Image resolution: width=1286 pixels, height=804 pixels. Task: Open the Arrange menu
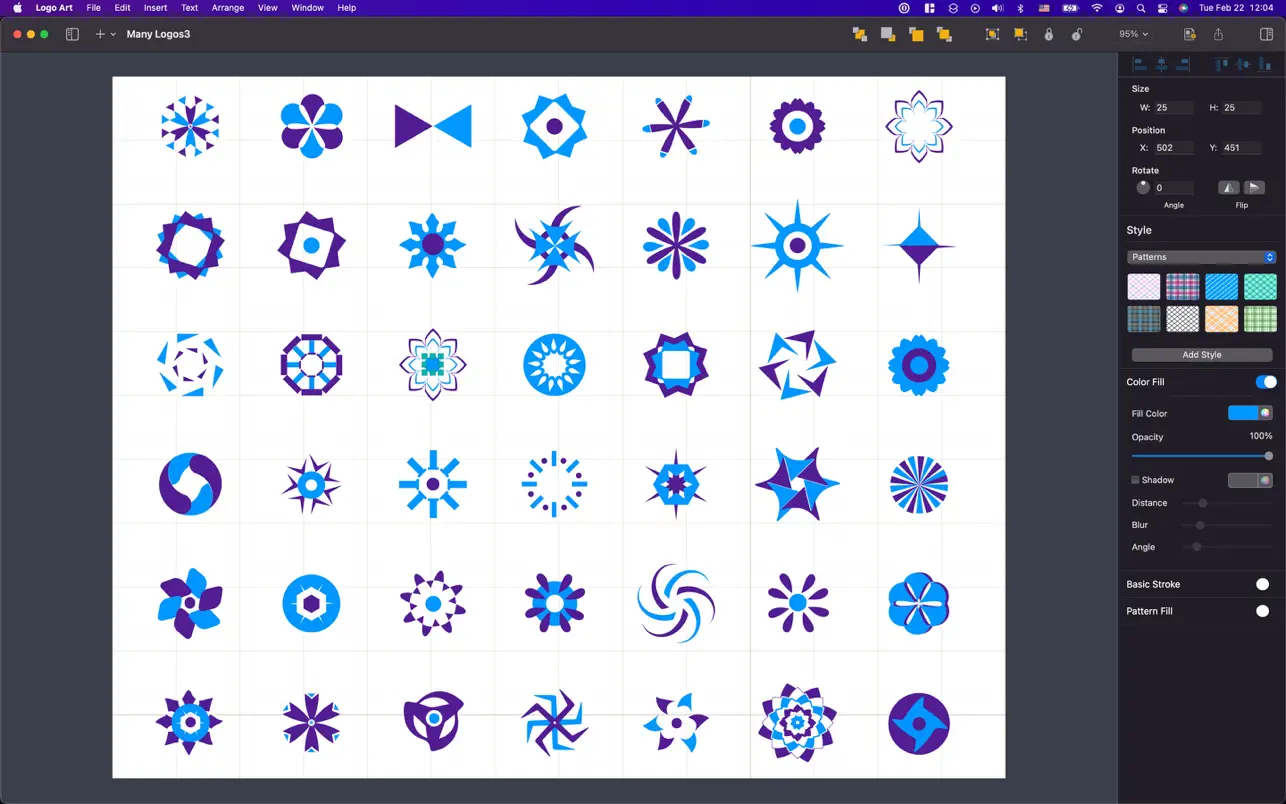pos(228,8)
